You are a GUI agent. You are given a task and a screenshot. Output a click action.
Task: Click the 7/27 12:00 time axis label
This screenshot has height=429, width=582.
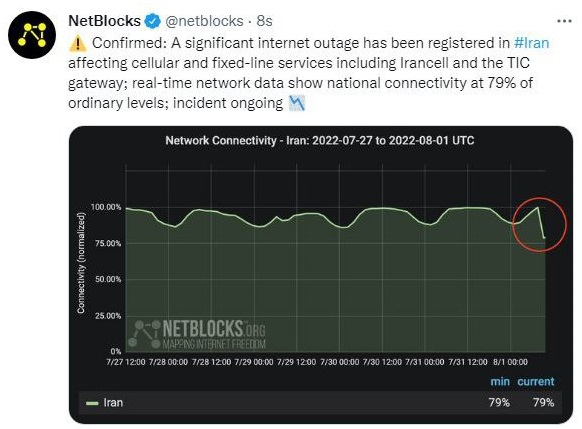(x=126, y=362)
